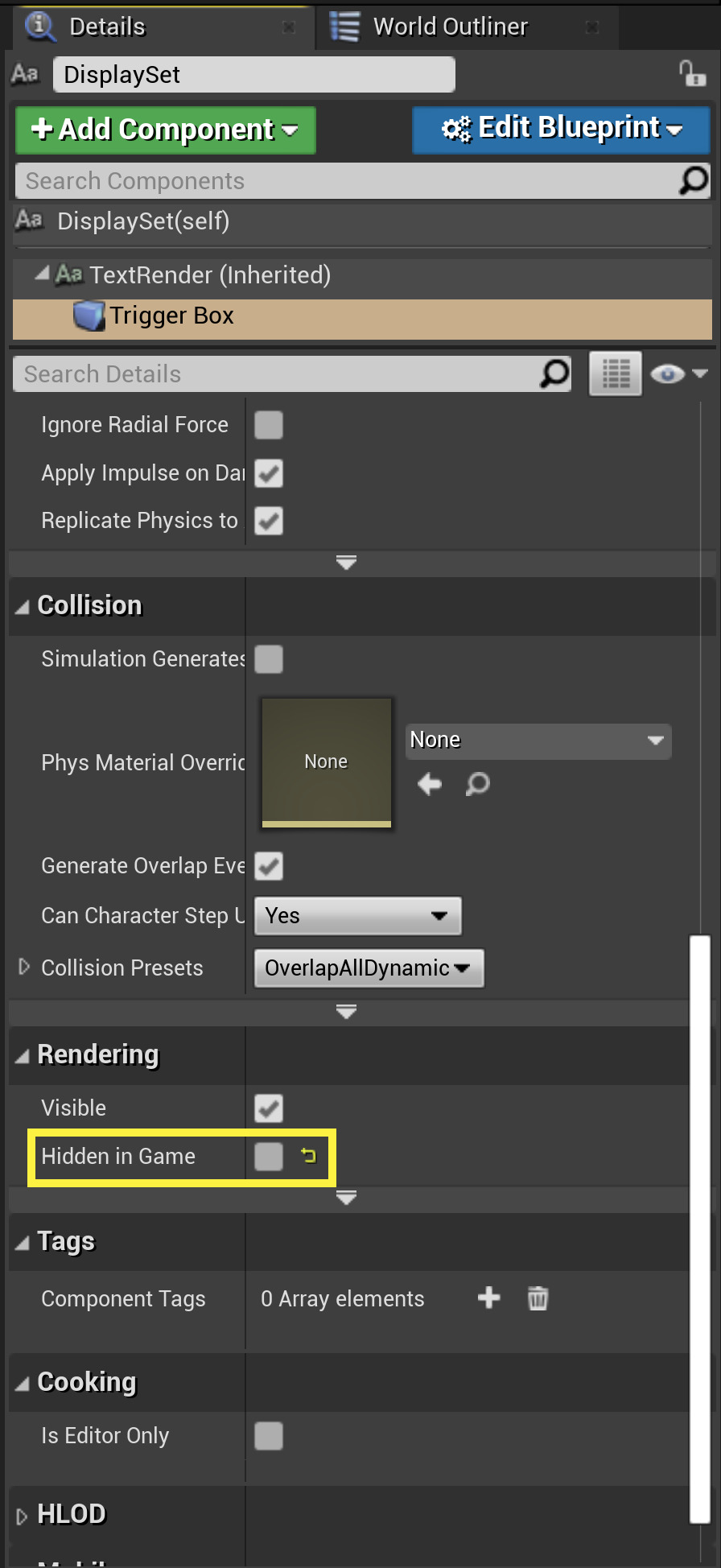This screenshot has width=721, height=1568.
Task: Open the property matrix grid icon
Action: [616, 373]
